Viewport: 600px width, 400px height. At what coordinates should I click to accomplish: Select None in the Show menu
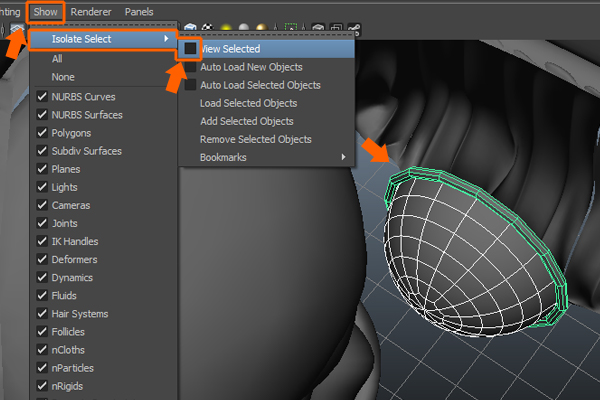[x=63, y=76]
